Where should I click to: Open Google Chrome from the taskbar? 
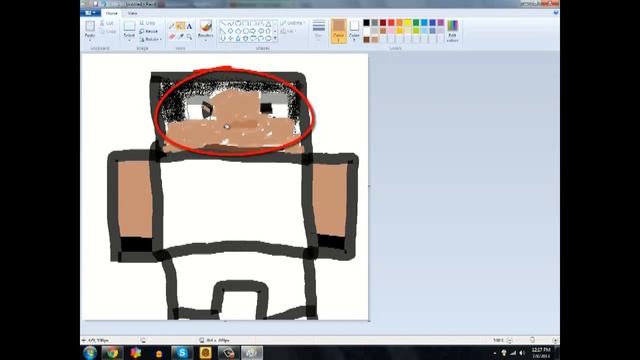112,353
